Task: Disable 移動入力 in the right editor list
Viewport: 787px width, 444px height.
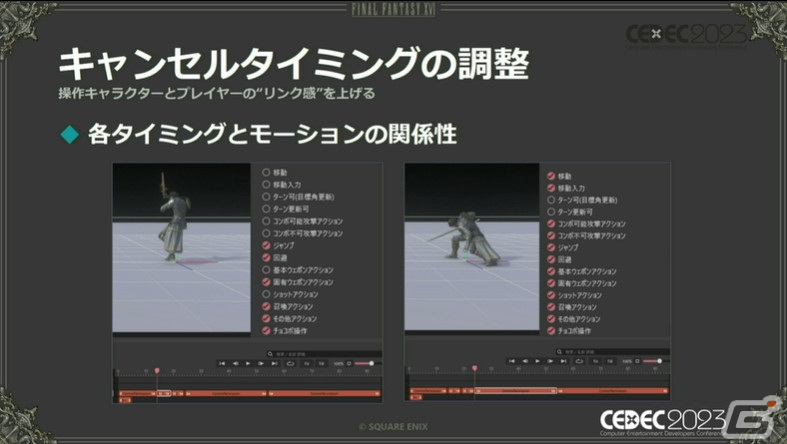Action: (551, 188)
